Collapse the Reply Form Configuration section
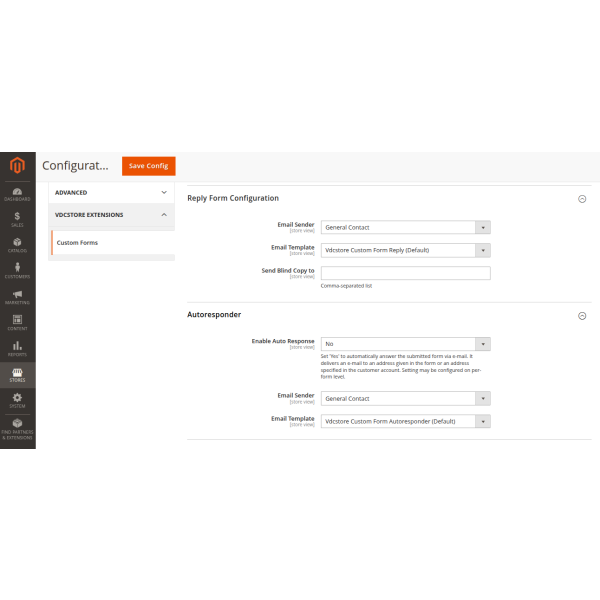 point(582,199)
